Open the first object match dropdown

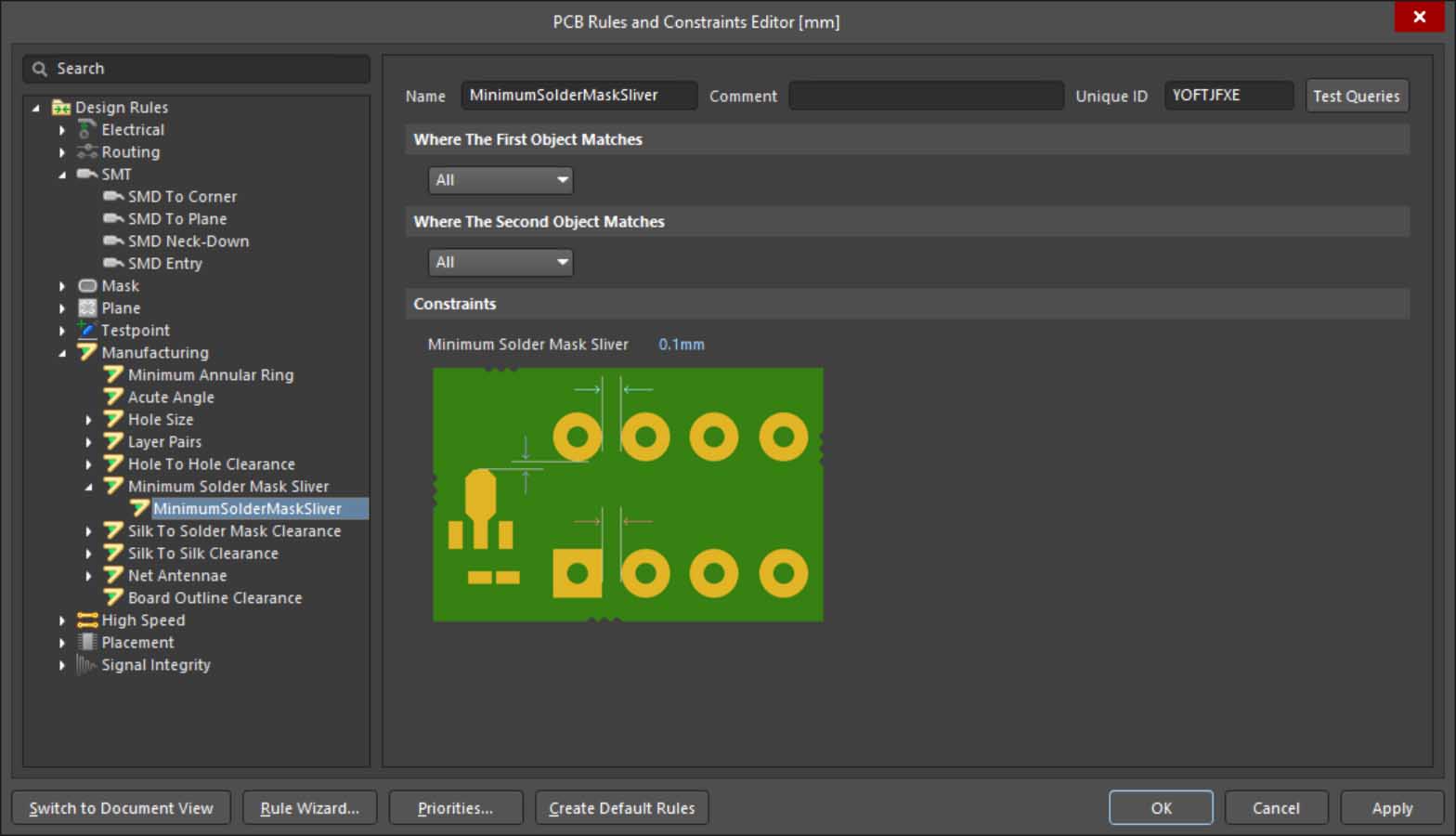pos(500,180)
